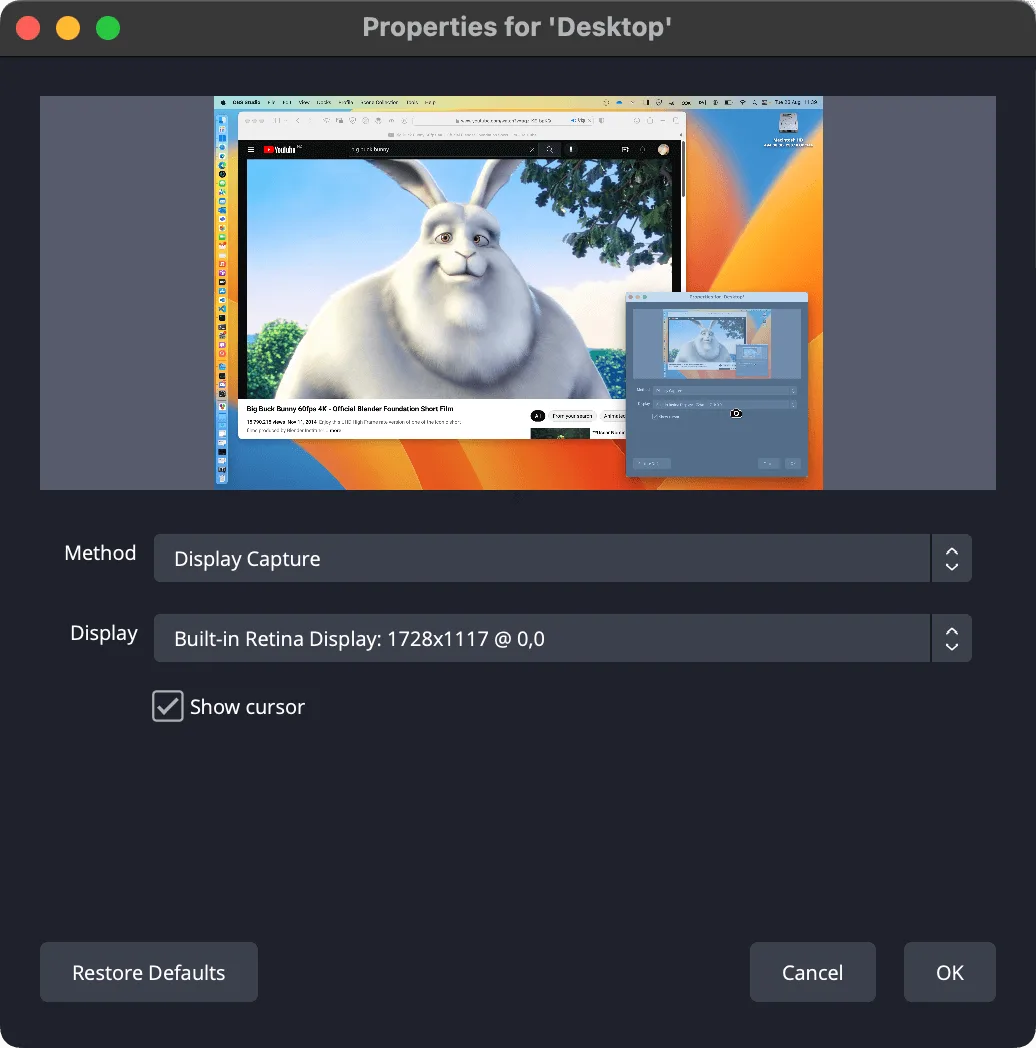
Task: Click the "Display" label text
Action: (104, 633)
